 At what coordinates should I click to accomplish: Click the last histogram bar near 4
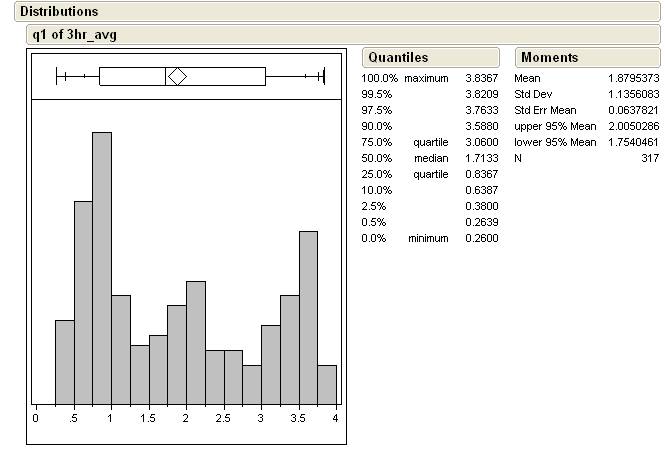[x=327, y=384]
